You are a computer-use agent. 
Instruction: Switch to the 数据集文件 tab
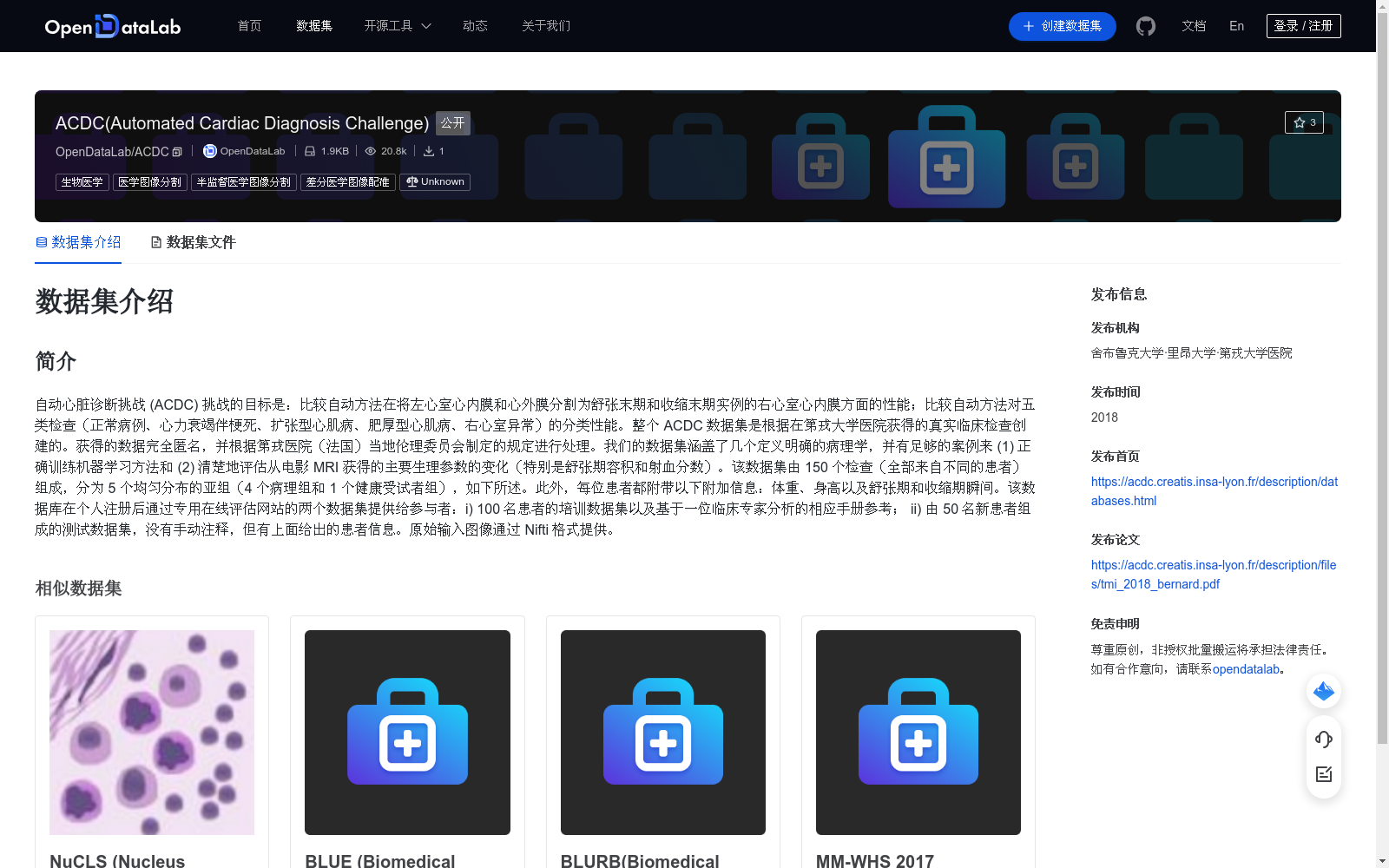193,242
